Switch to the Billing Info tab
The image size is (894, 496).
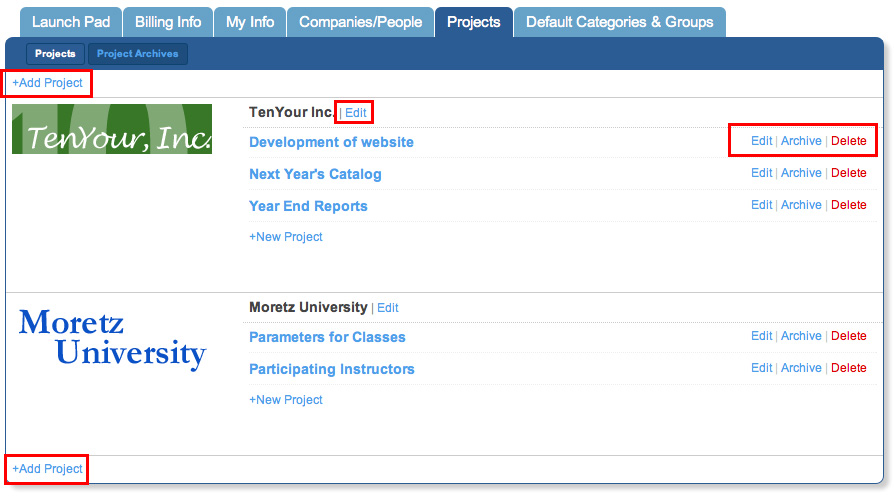[x=168, y=22]
